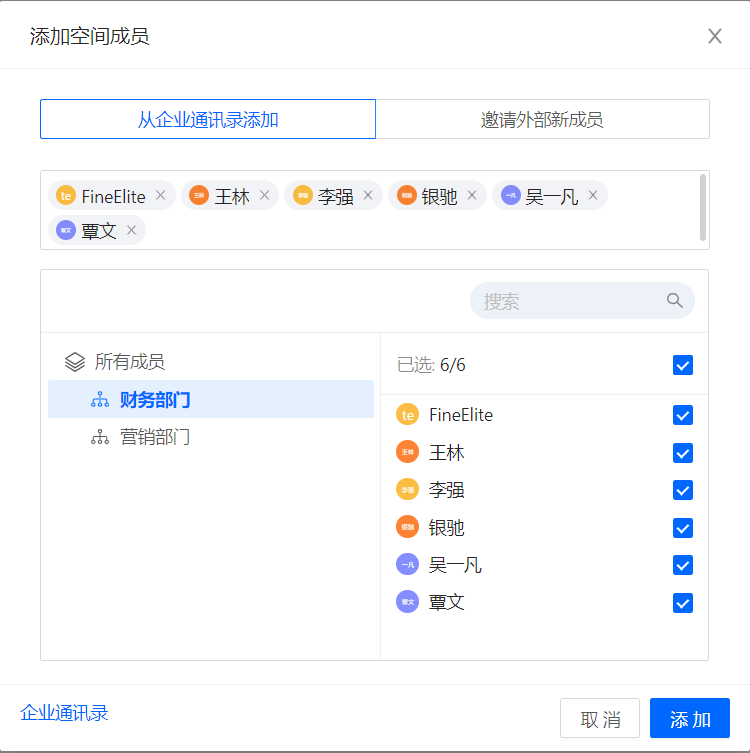Image resolution: width=750 pixels, height=753 pixels.
Task: Select the 营销部门 department node
Action: pyautogui.click(x=155, y=437)
